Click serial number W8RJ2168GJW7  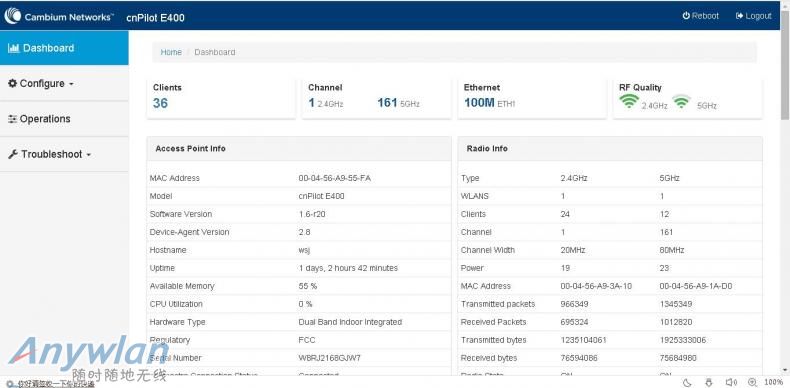point(330,358)
